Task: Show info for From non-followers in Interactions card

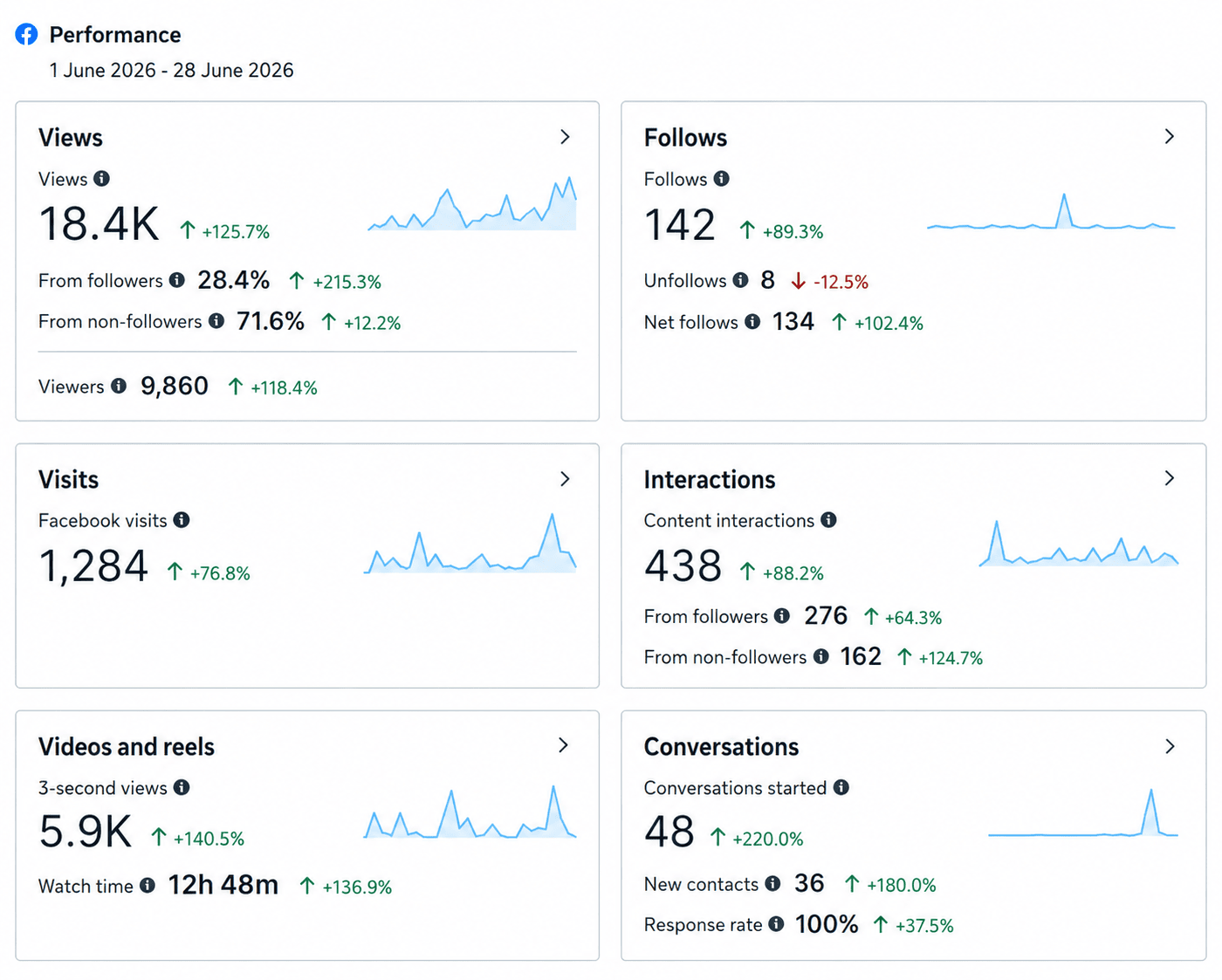Action: 821,656
